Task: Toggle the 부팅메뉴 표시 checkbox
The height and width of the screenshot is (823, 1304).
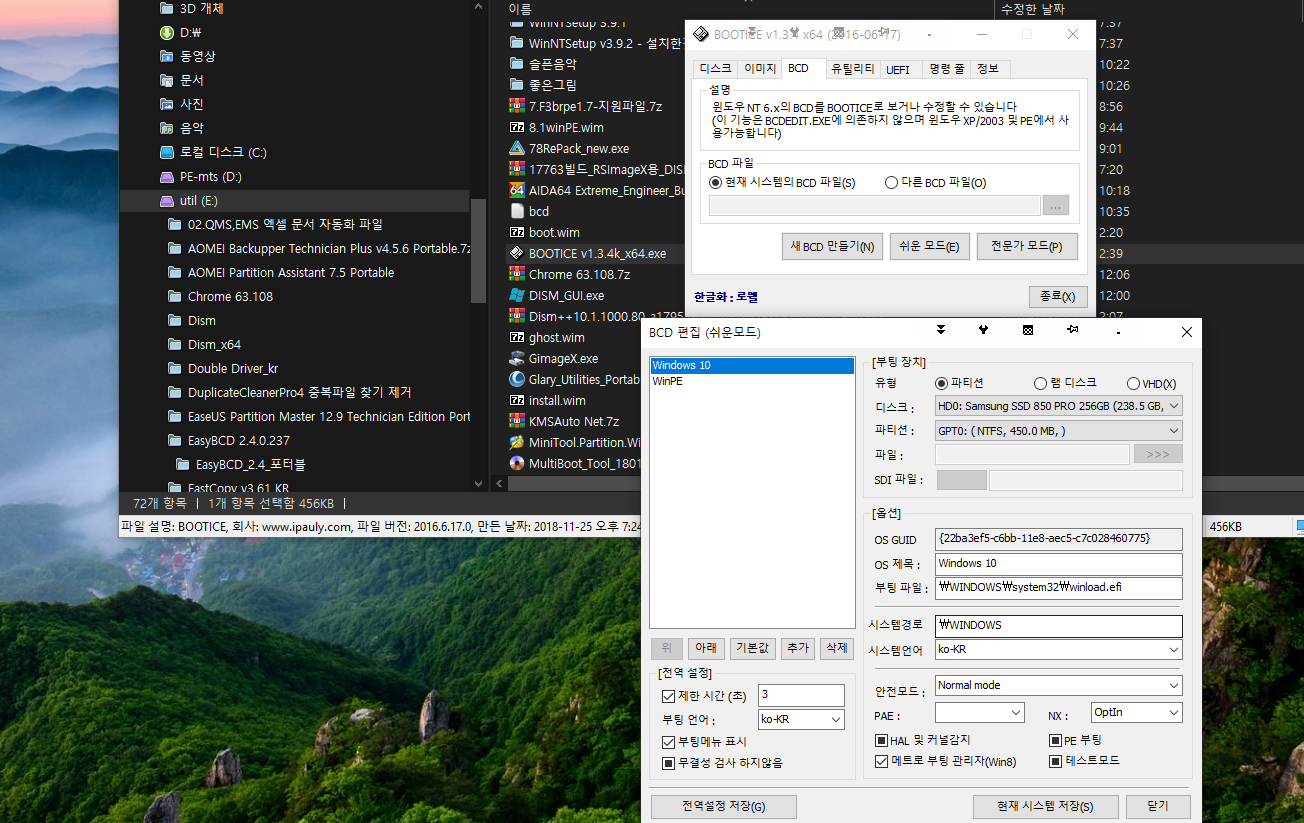Action: (668, 742)
